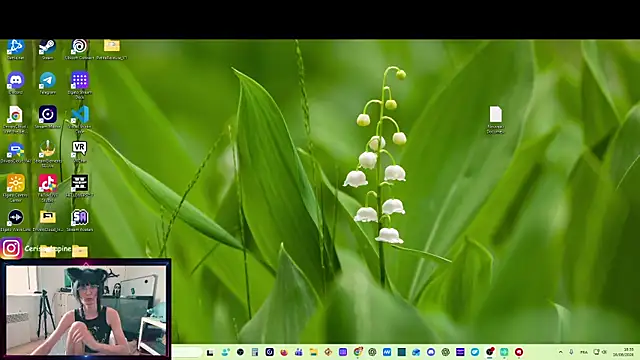This screenshot has height=360, width=640.
Task: Open the blank document on the desktop
Action: 496,119
